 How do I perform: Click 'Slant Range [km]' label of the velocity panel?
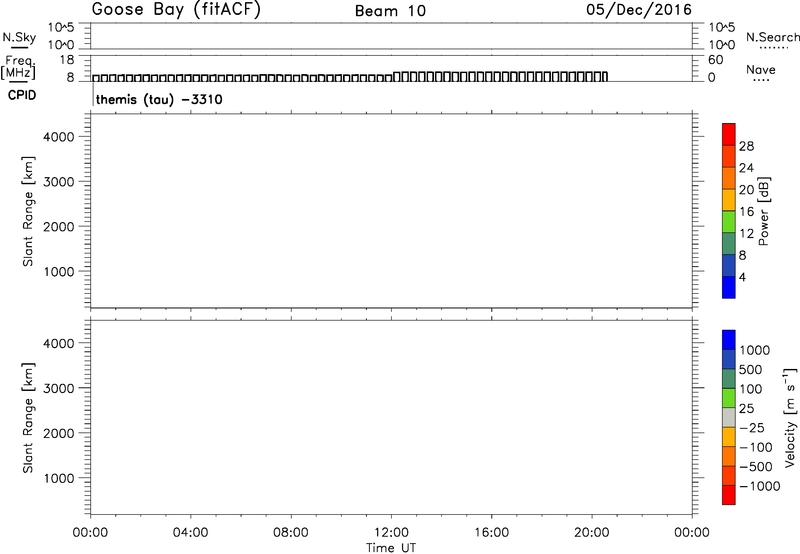pos(28,418)
